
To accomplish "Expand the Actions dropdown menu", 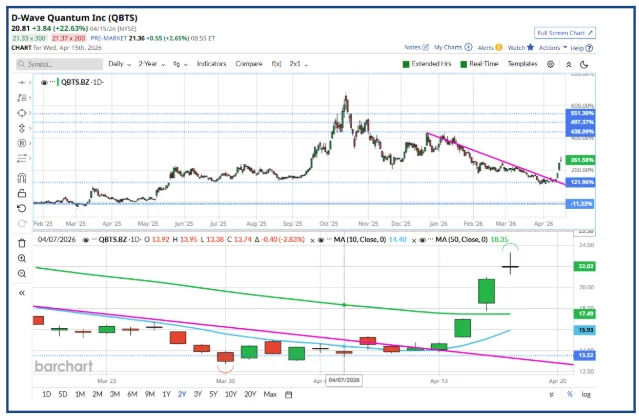I will pos(553,48).
